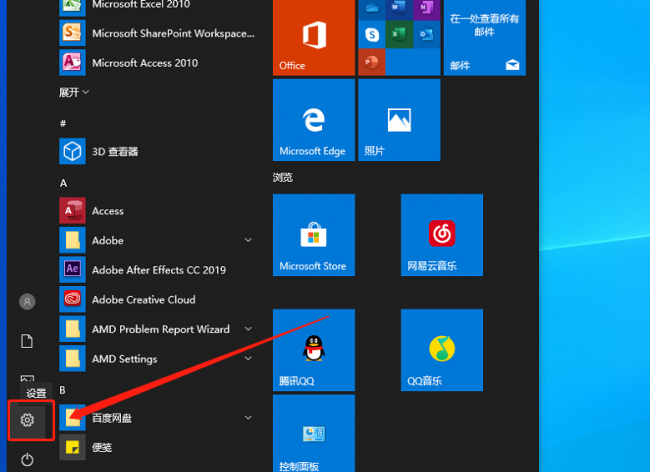Screen dimensions: 650x472
Task: Click the B letter group header
Action: 62,390
